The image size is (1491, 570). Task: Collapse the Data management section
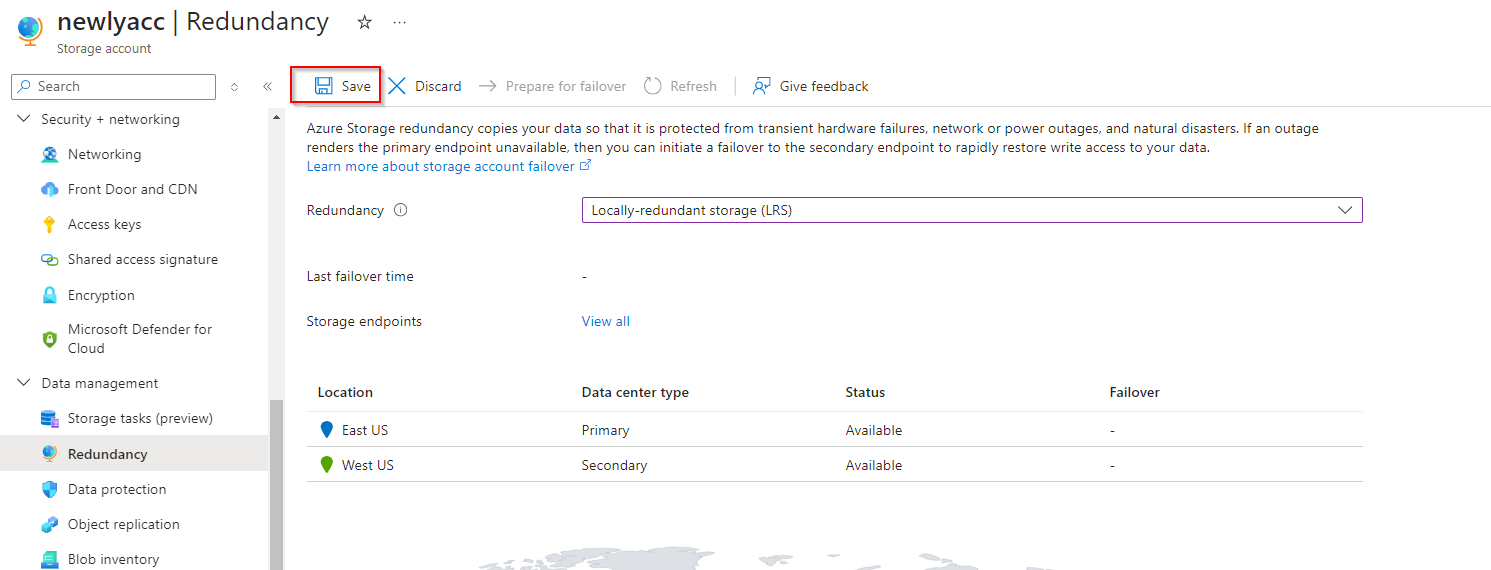24,384
